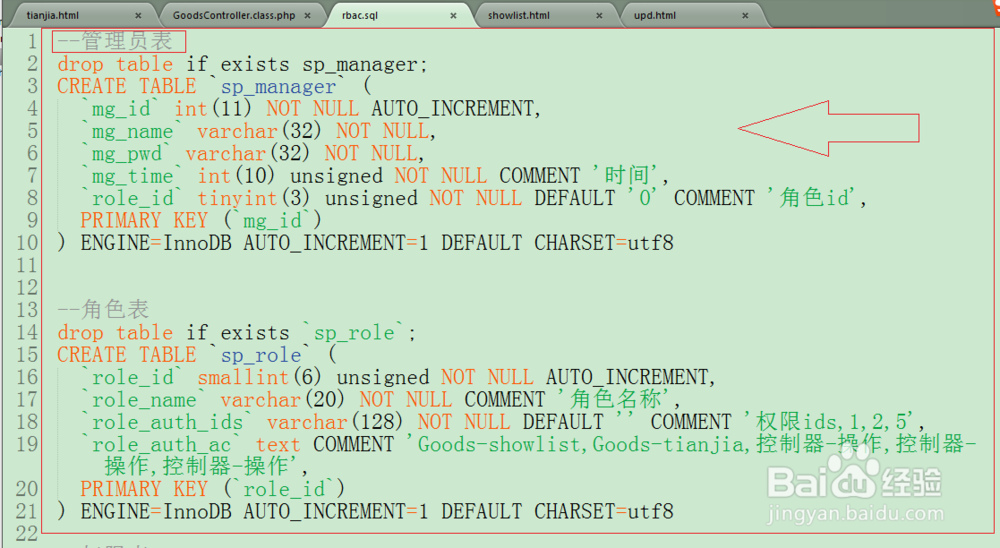Switch to the showlist.html tab
This screenshot has width=1000, height=548.
click(518, 15)
